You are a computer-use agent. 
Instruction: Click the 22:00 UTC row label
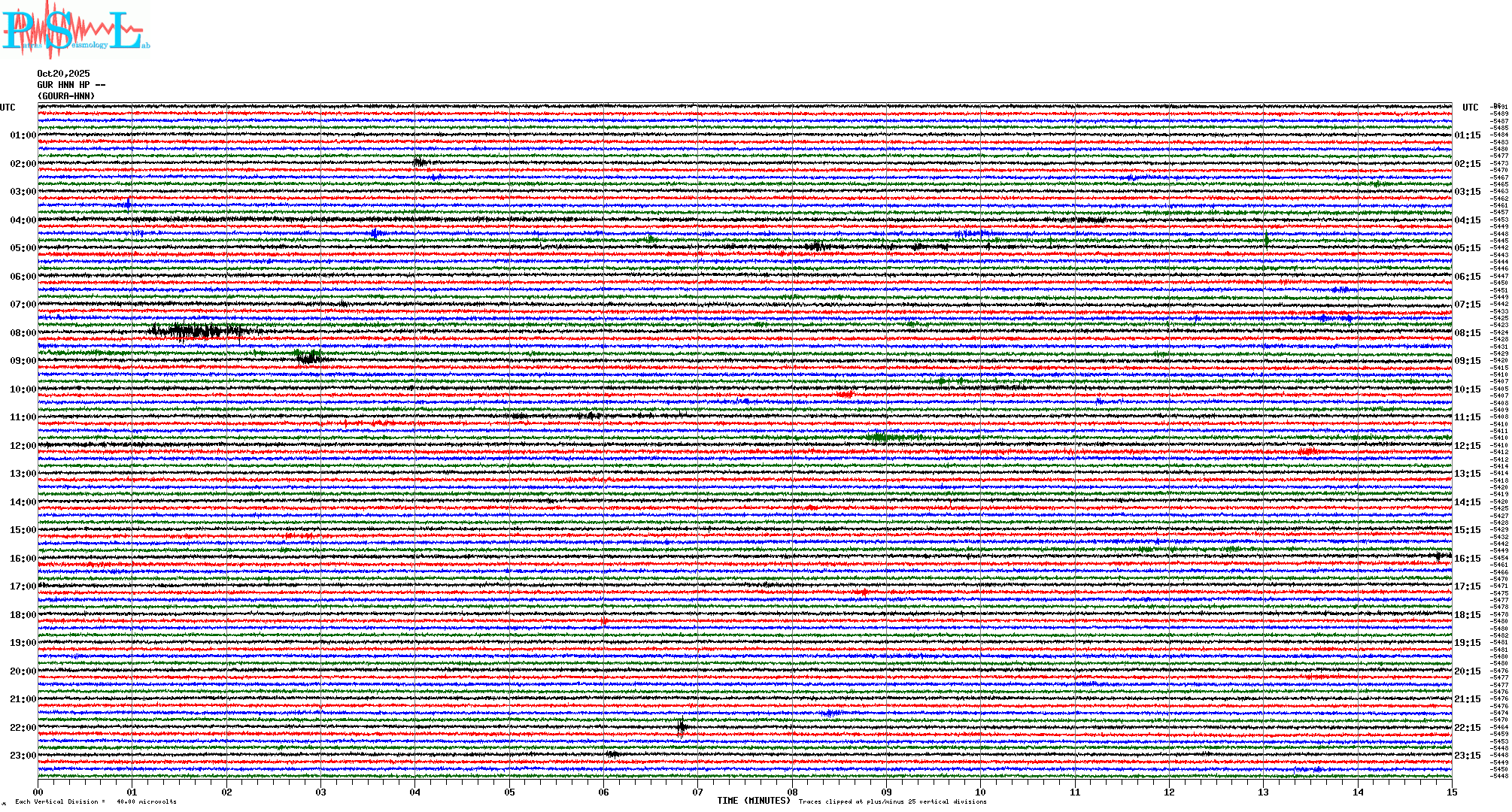point(23,728)
